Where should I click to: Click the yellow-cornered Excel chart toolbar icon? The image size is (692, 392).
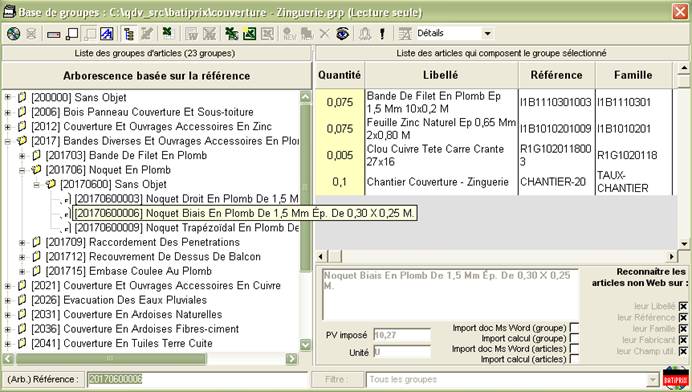coord(249,34)
